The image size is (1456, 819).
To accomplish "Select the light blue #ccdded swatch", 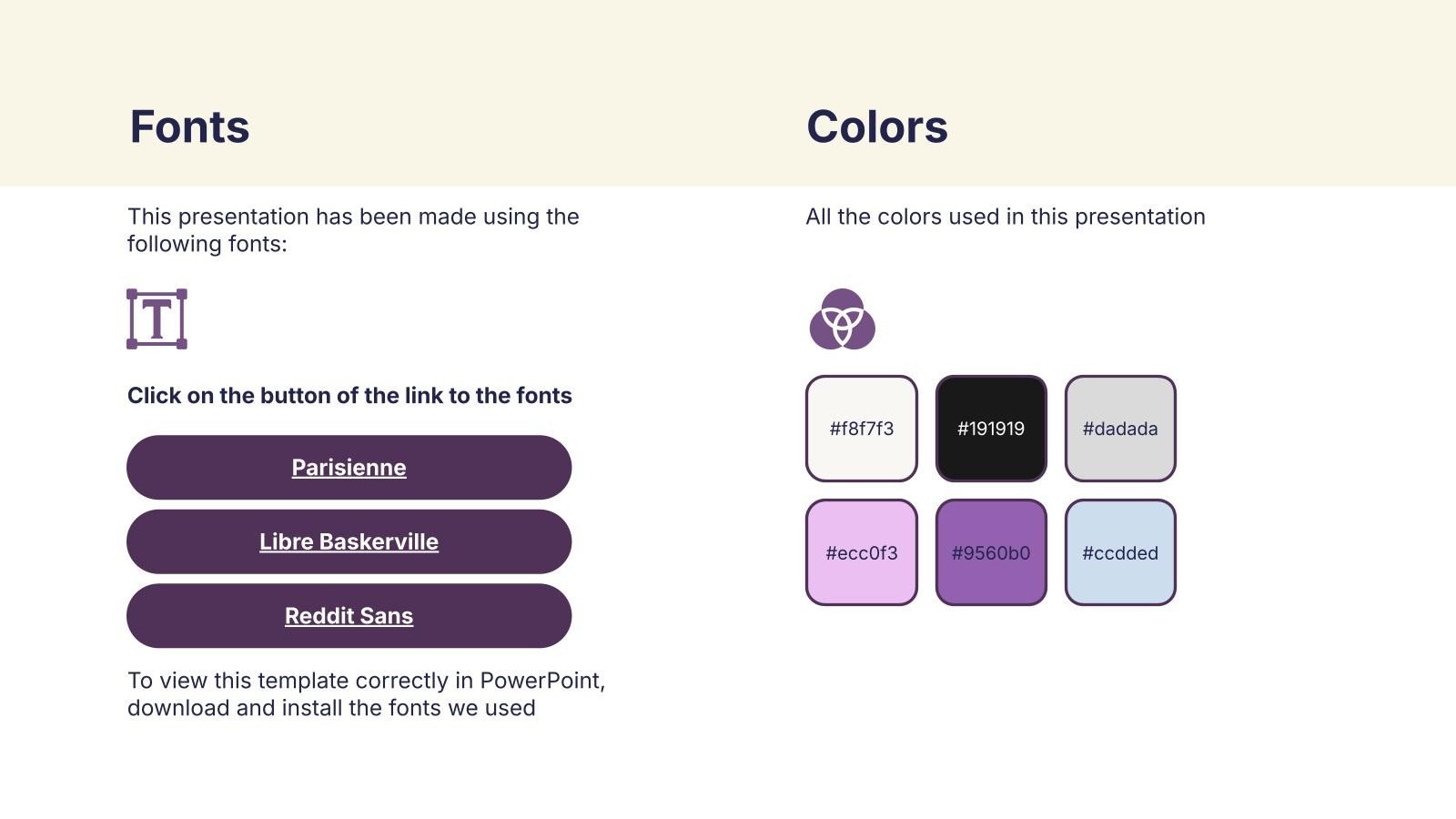I will tap(1120, 552).
